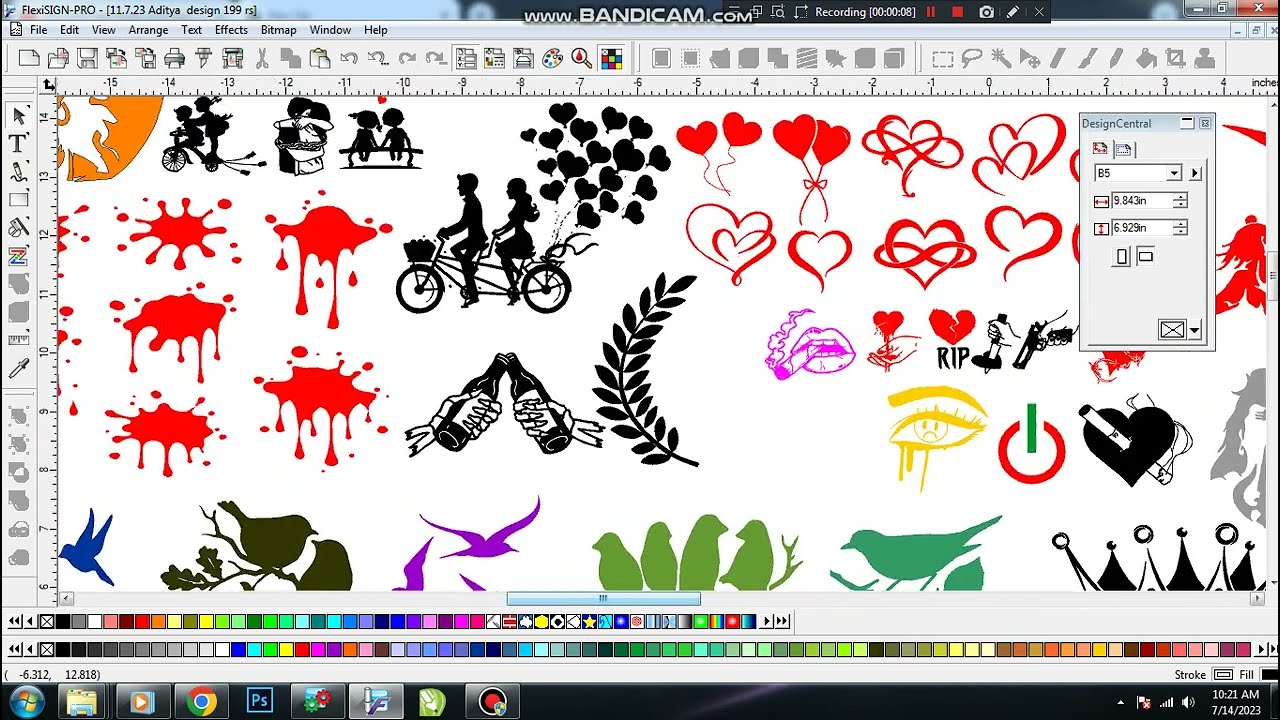1280x720 pixels.
Task: Click the horizontal canvas scrollbar thumb
Action: tap(603, 599)
